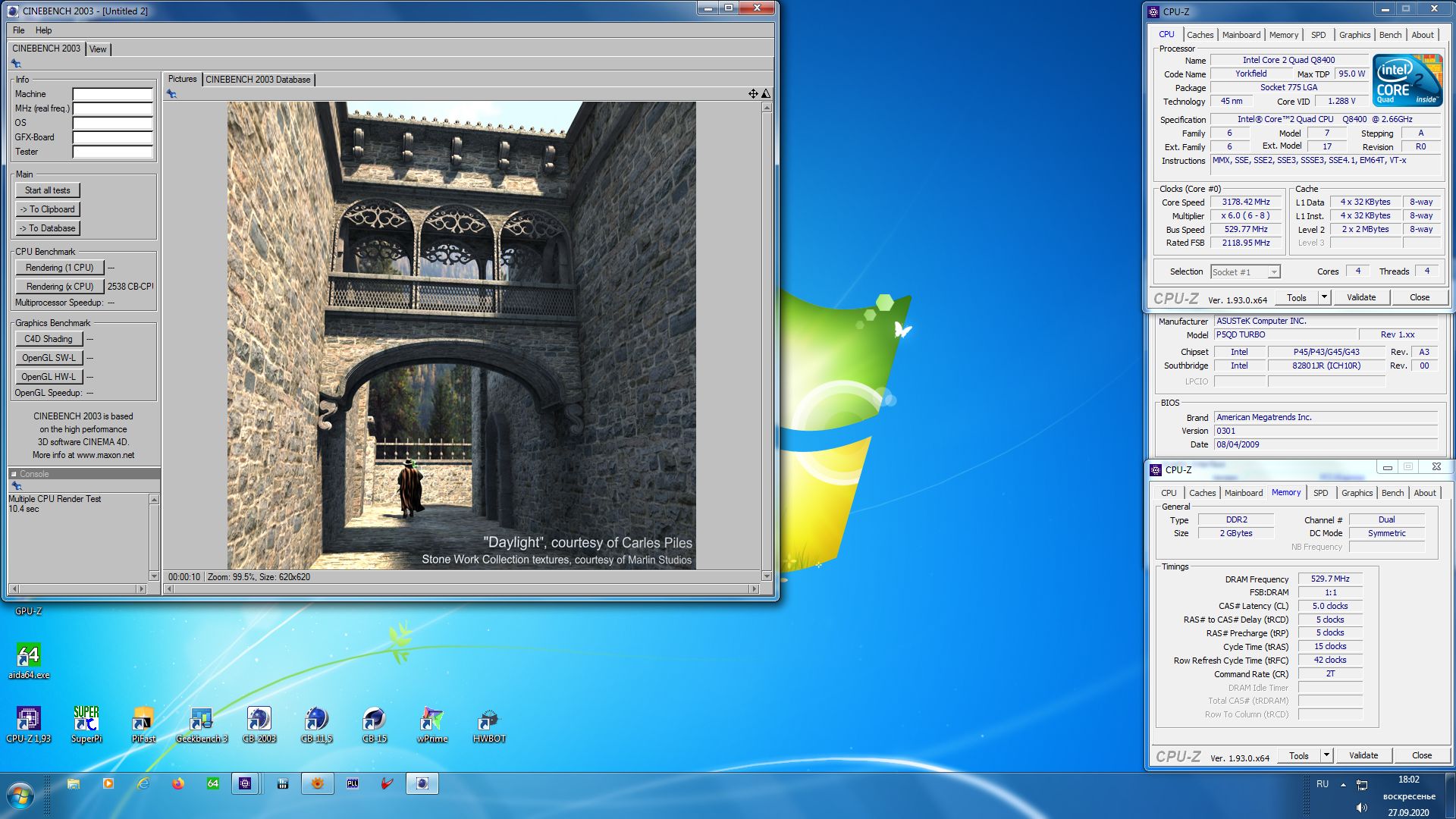Open the PiFast desktop shortcut
The height and width of the screenshot is (819, 1456).
tap(143, 724)
